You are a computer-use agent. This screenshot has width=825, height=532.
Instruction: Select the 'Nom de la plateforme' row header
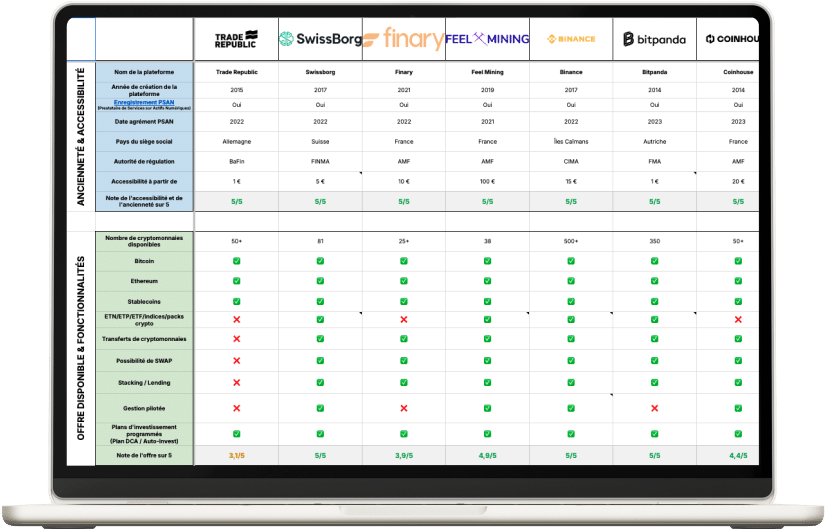144,72
